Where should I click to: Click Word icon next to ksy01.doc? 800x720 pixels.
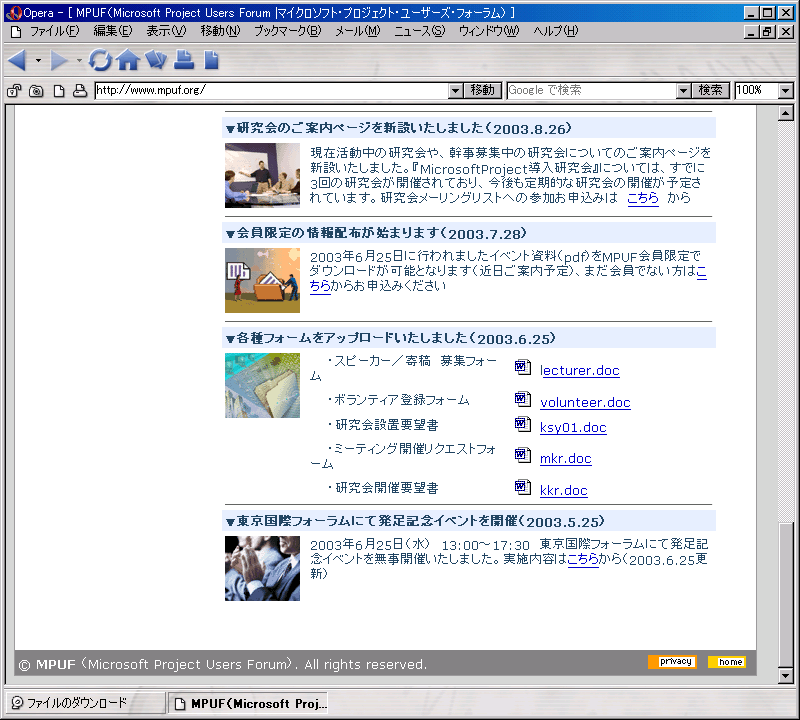pos(522,424)
